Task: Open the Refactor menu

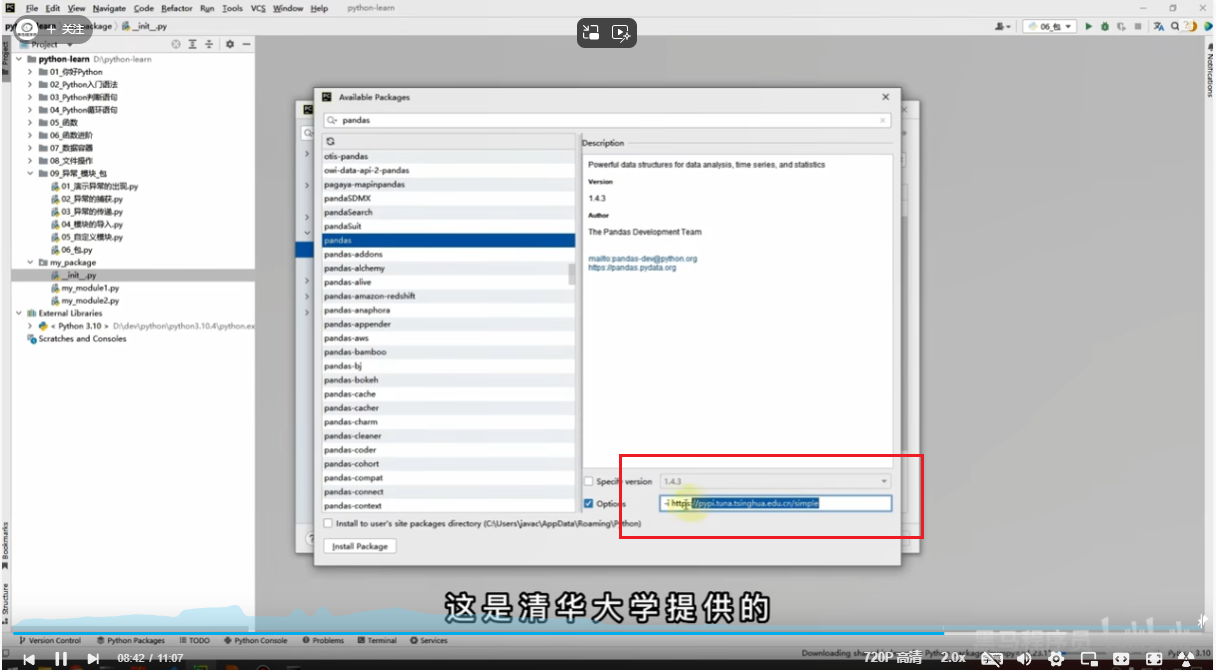Action: click(x=177, y=8)
